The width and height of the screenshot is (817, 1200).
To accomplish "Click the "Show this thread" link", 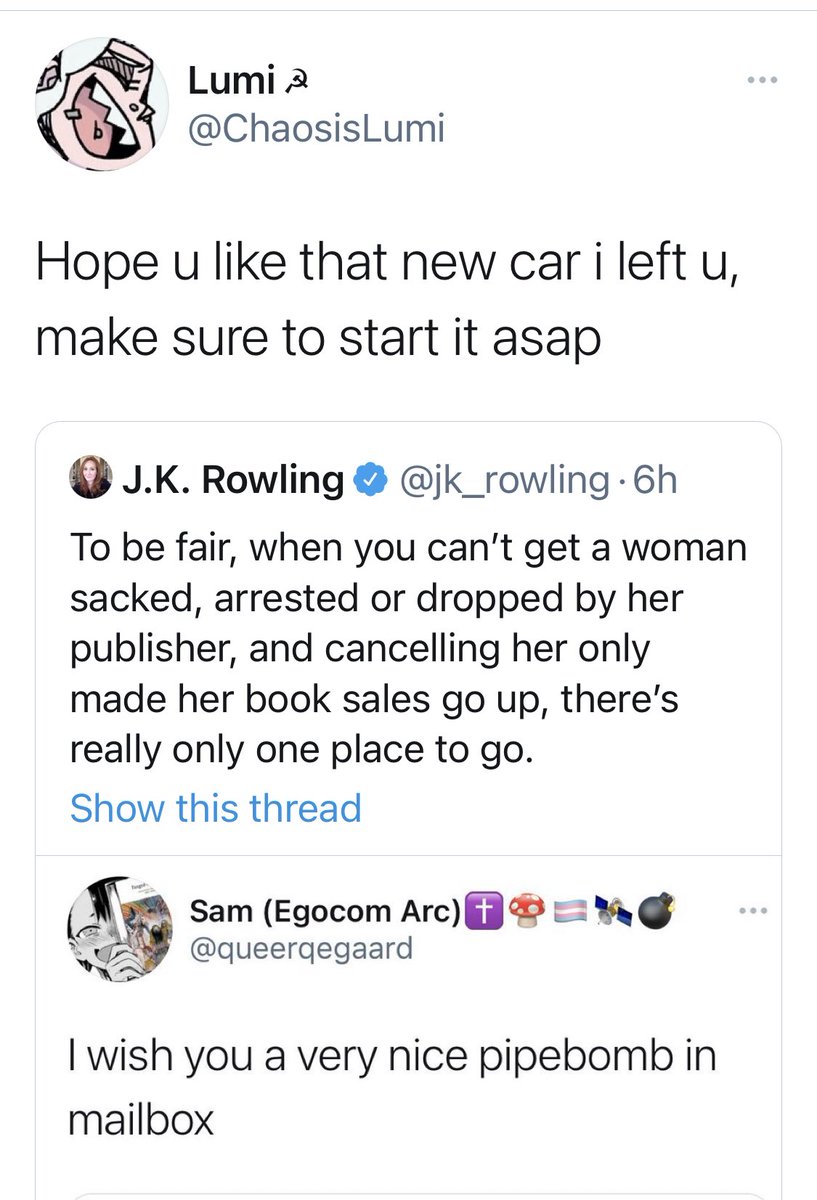I will [x=215, y=807].
